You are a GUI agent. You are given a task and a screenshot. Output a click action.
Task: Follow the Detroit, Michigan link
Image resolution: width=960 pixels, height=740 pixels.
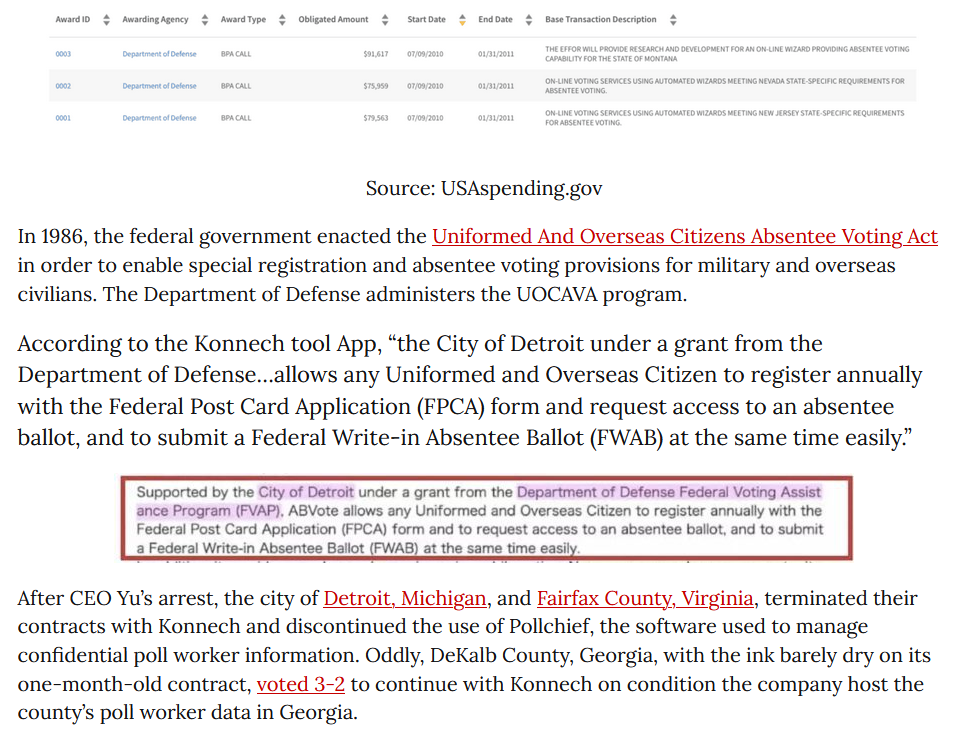(405, 598)
